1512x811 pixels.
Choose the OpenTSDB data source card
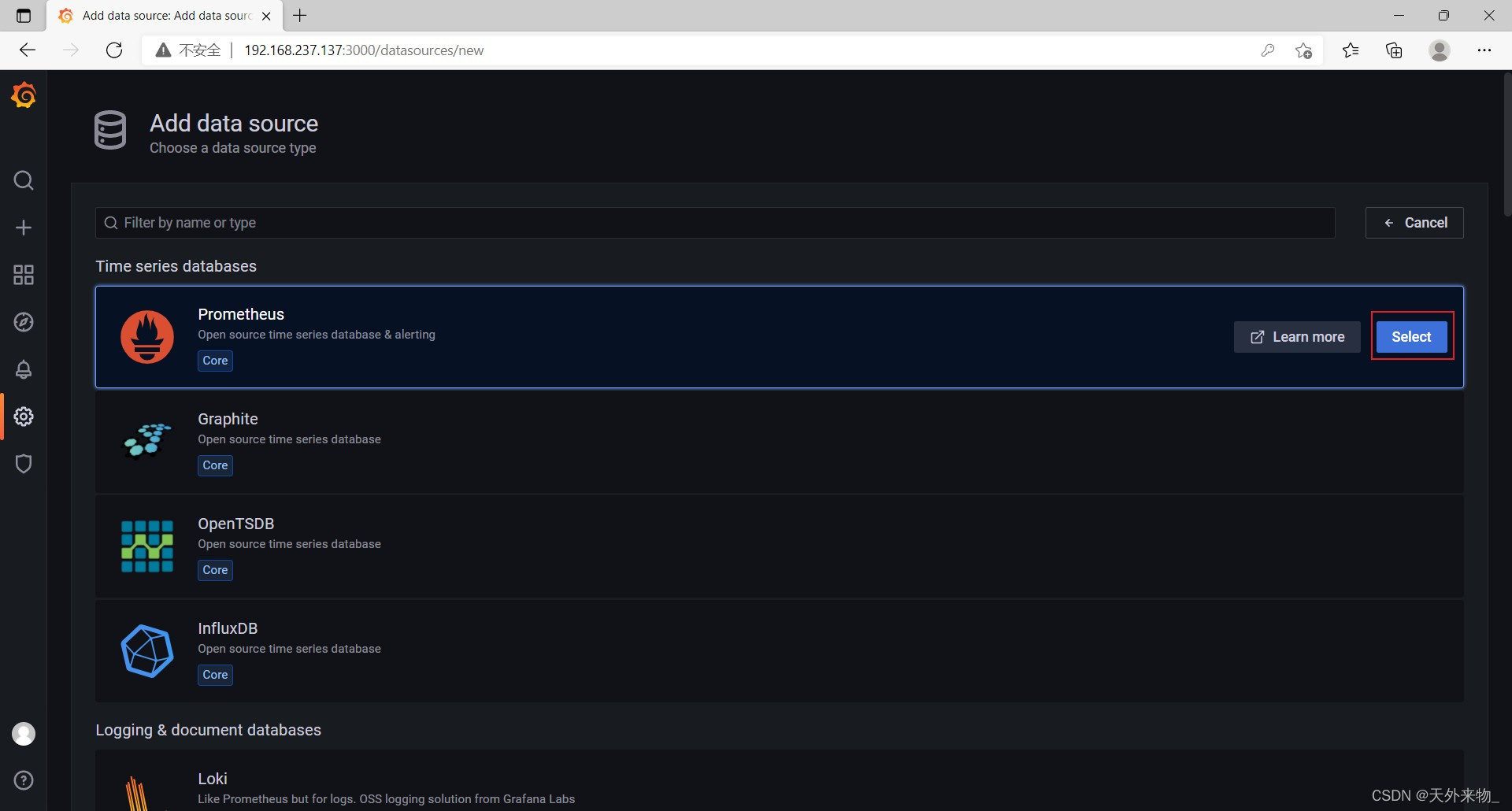780,546
